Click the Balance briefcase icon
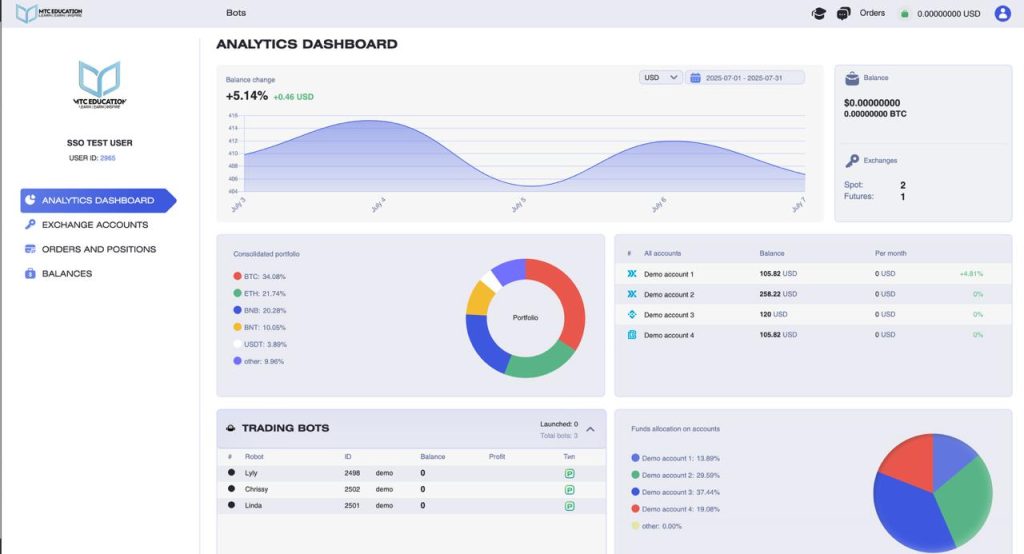Viewport: 1024px width, 554px height. 851,77
